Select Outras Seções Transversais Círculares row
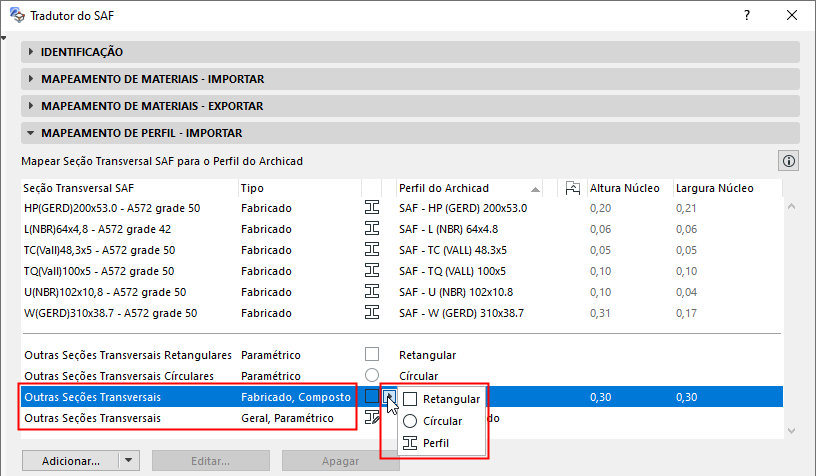 (x=402, y=376)
